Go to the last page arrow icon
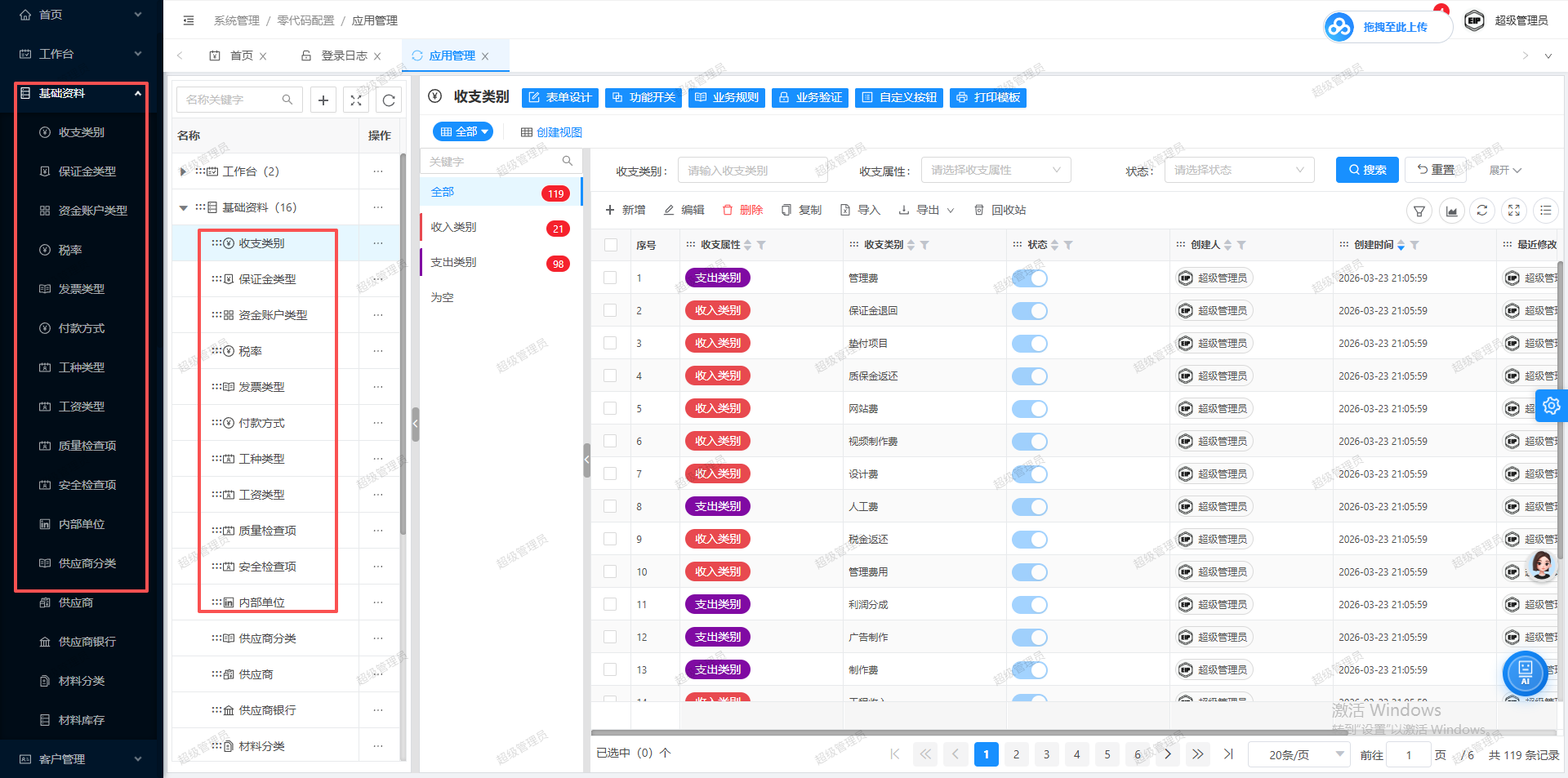The width and height of the screenshot is (1568, 778). pyautogui.click(x=1228, y=754)
